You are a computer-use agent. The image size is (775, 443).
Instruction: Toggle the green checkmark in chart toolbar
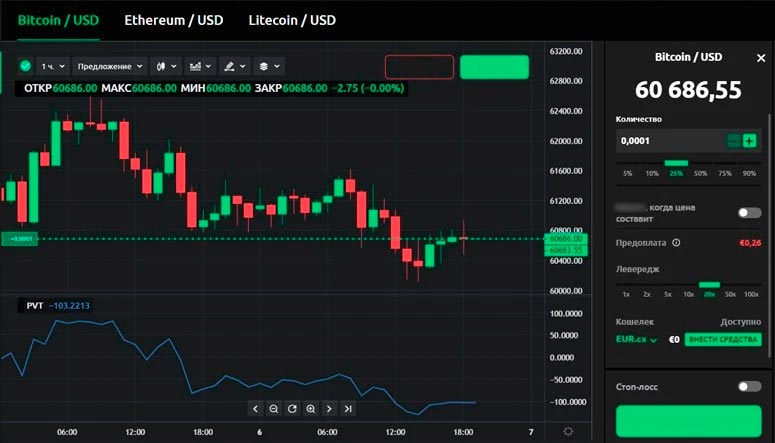pos(25,66)
